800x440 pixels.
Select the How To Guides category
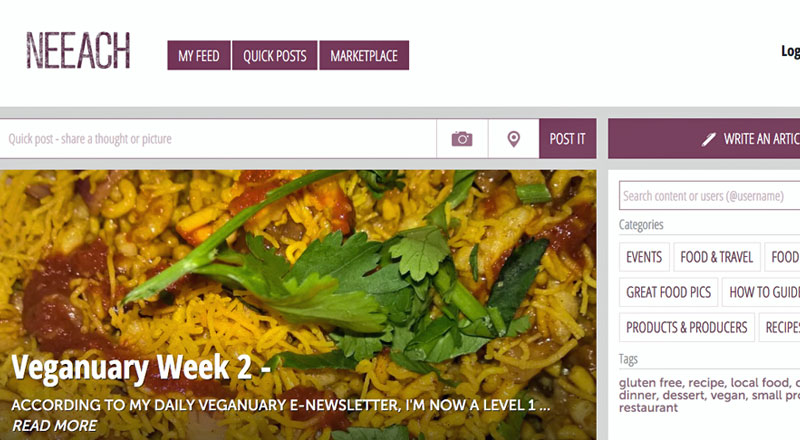pos(761,292)
